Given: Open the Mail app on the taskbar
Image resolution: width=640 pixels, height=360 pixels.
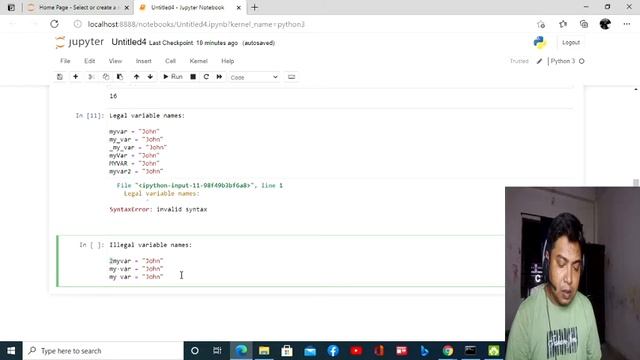Looking at the screenshot, I should coord(310,351).
